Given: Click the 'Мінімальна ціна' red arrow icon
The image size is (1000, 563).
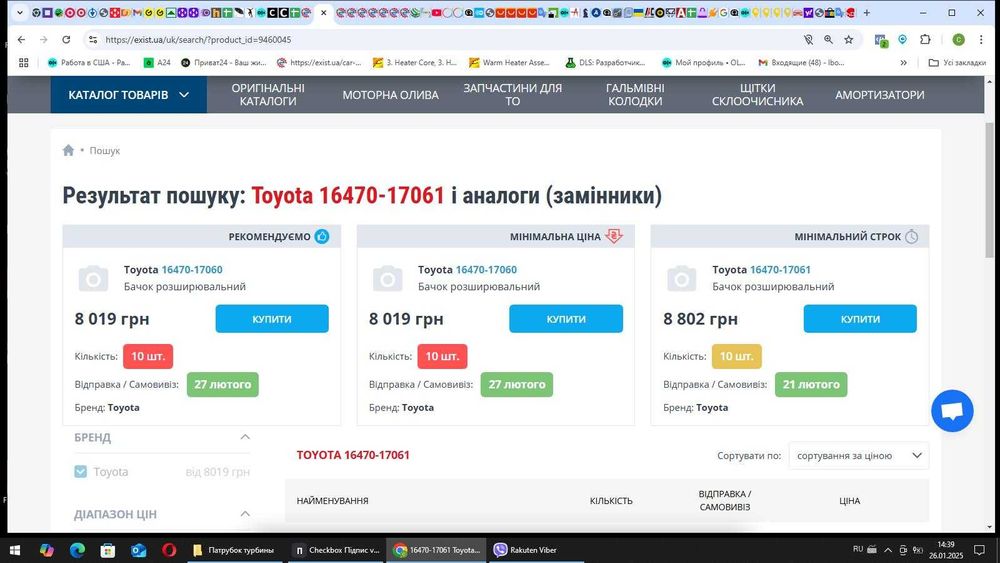Looking at the screenshot, I should coord(614,236).
